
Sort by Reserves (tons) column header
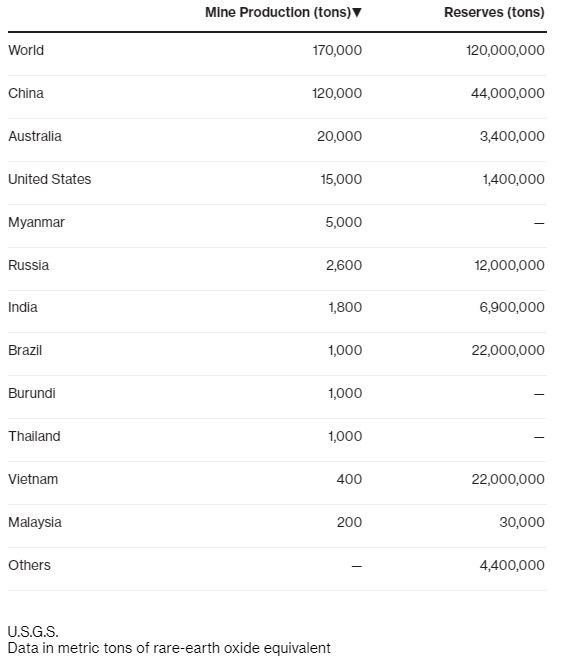click(494, 13)
